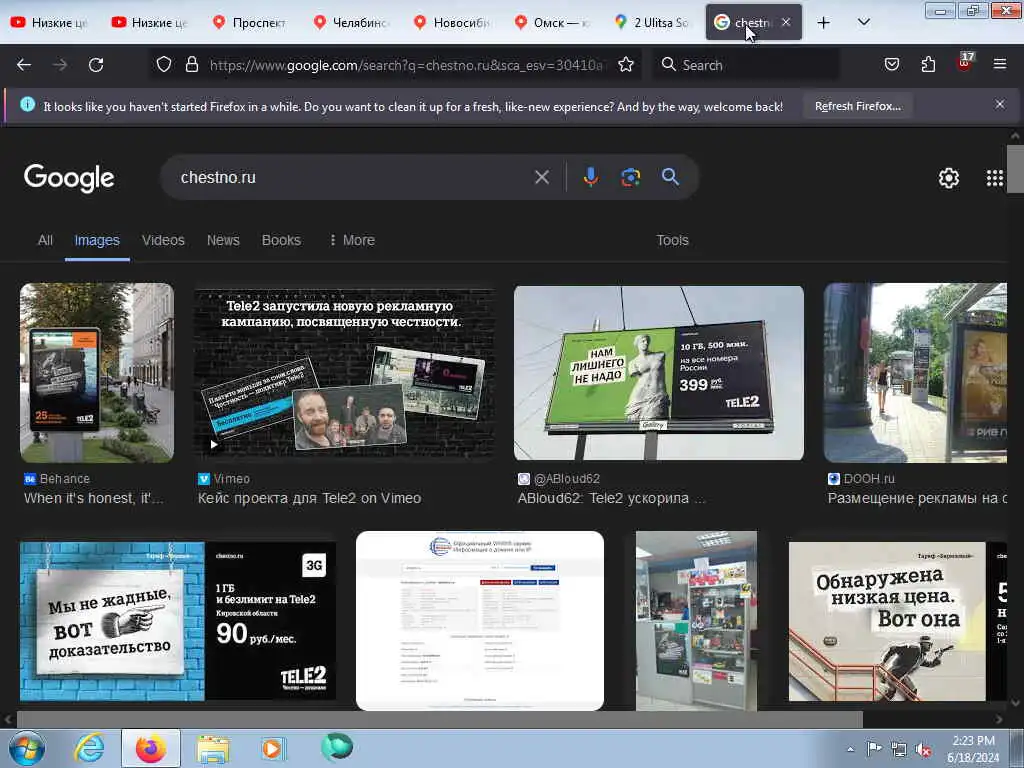The image size is (1024, 768).
Task: Open the clock showing 2:23 PM
Action: point(973,749)
